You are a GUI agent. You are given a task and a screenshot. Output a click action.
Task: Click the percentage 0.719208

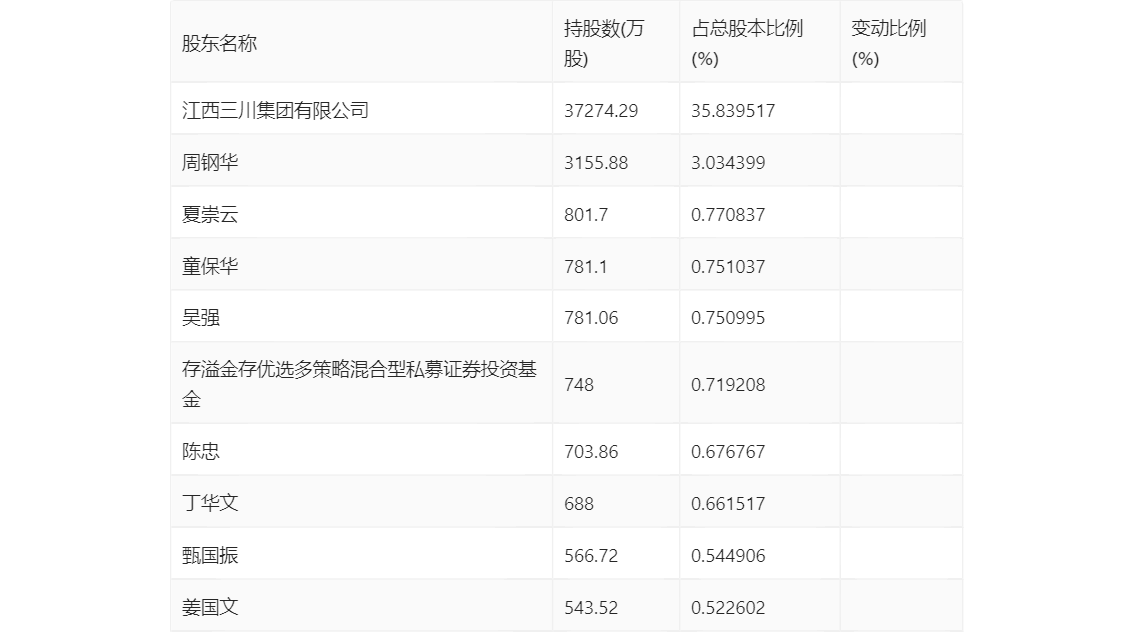pyautogui.click(x=728, y=385)
